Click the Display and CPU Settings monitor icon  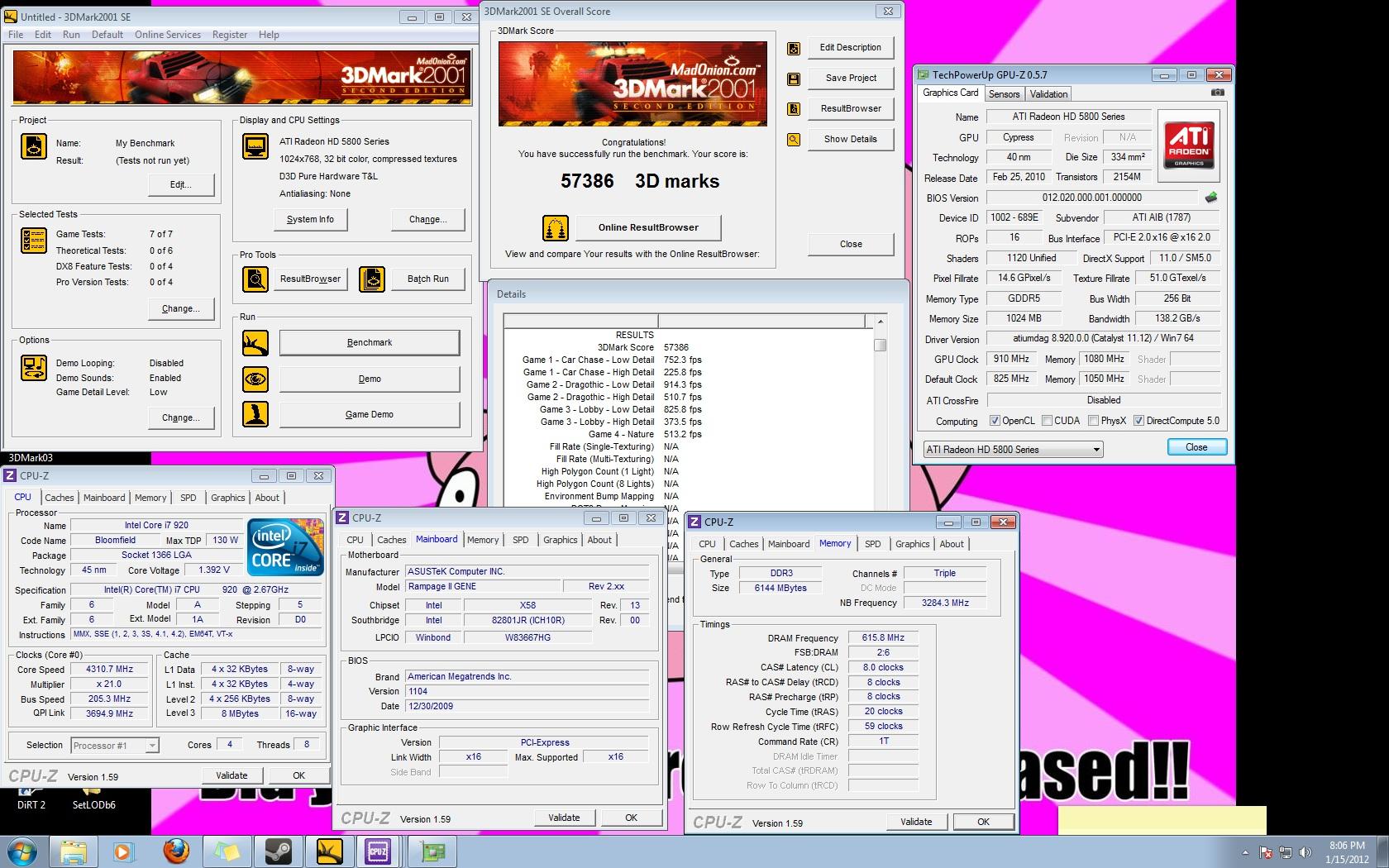coord(255,146)
